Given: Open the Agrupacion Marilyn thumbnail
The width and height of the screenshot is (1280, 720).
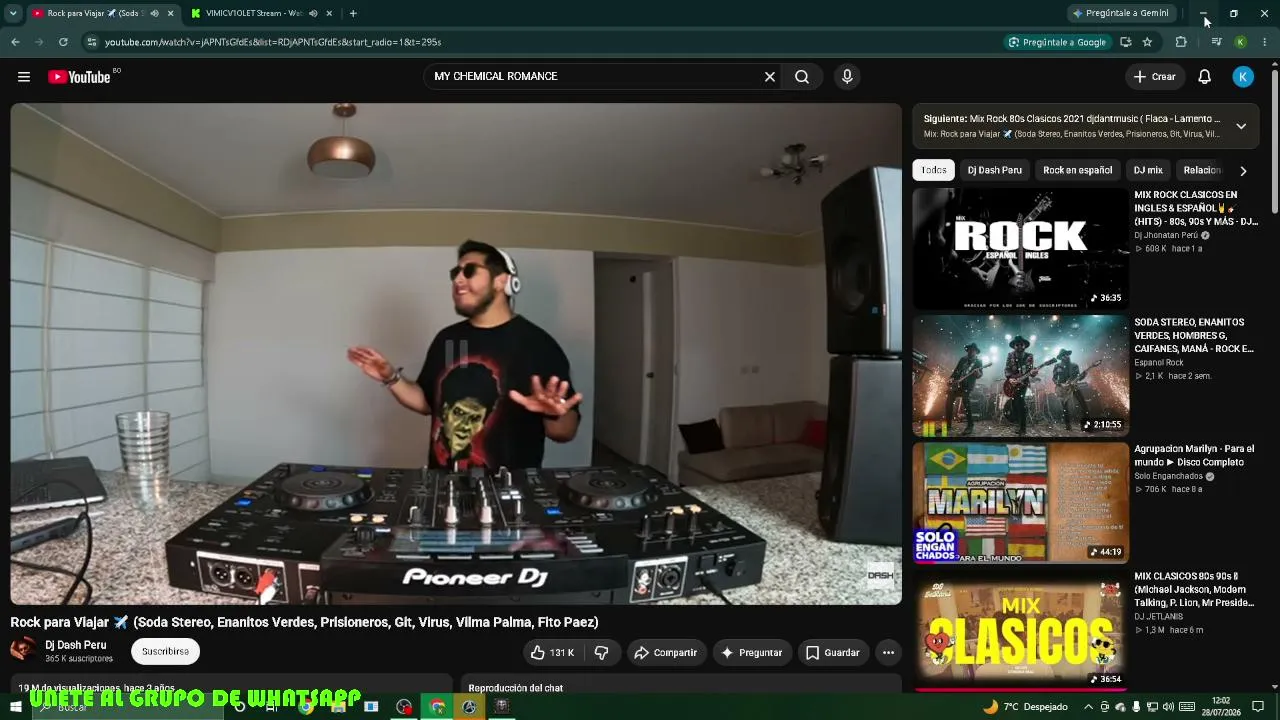Looking at the screenshot, I should 1020,503.
